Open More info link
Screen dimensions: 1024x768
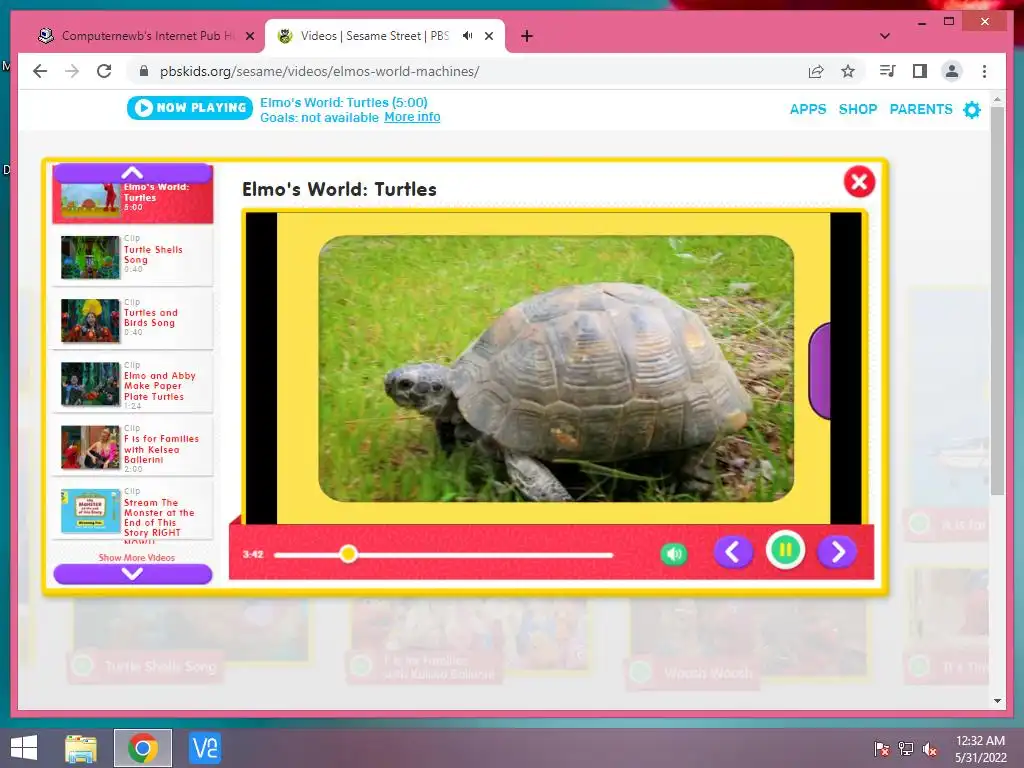click(x=412, y=117)
